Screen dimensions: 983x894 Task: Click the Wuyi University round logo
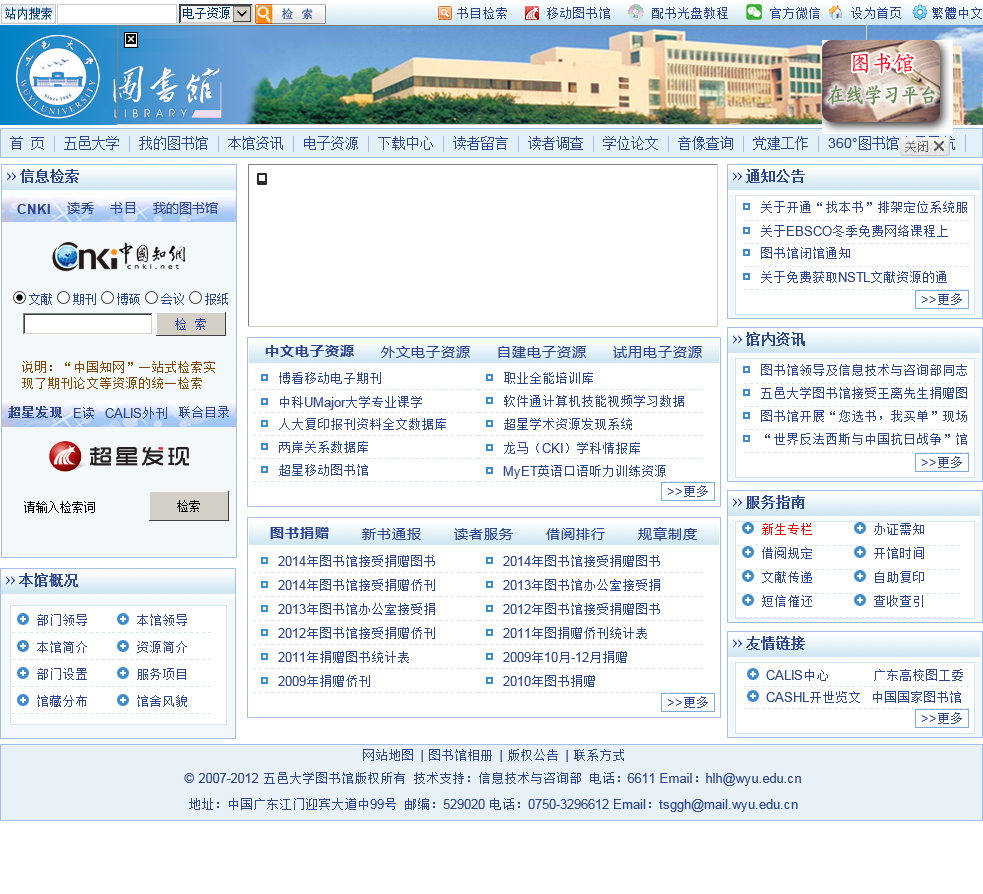(58, 76)
